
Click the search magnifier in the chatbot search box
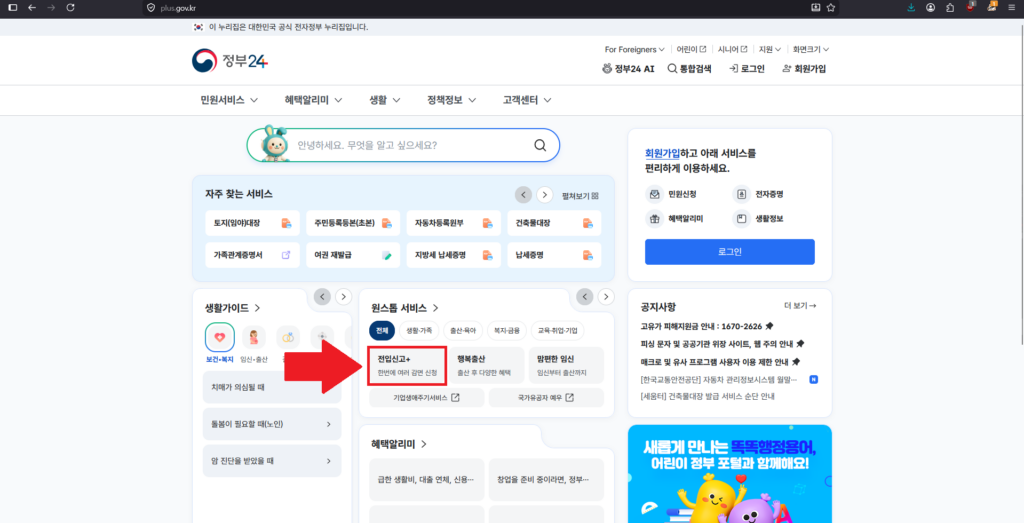[x=540, y=145]
